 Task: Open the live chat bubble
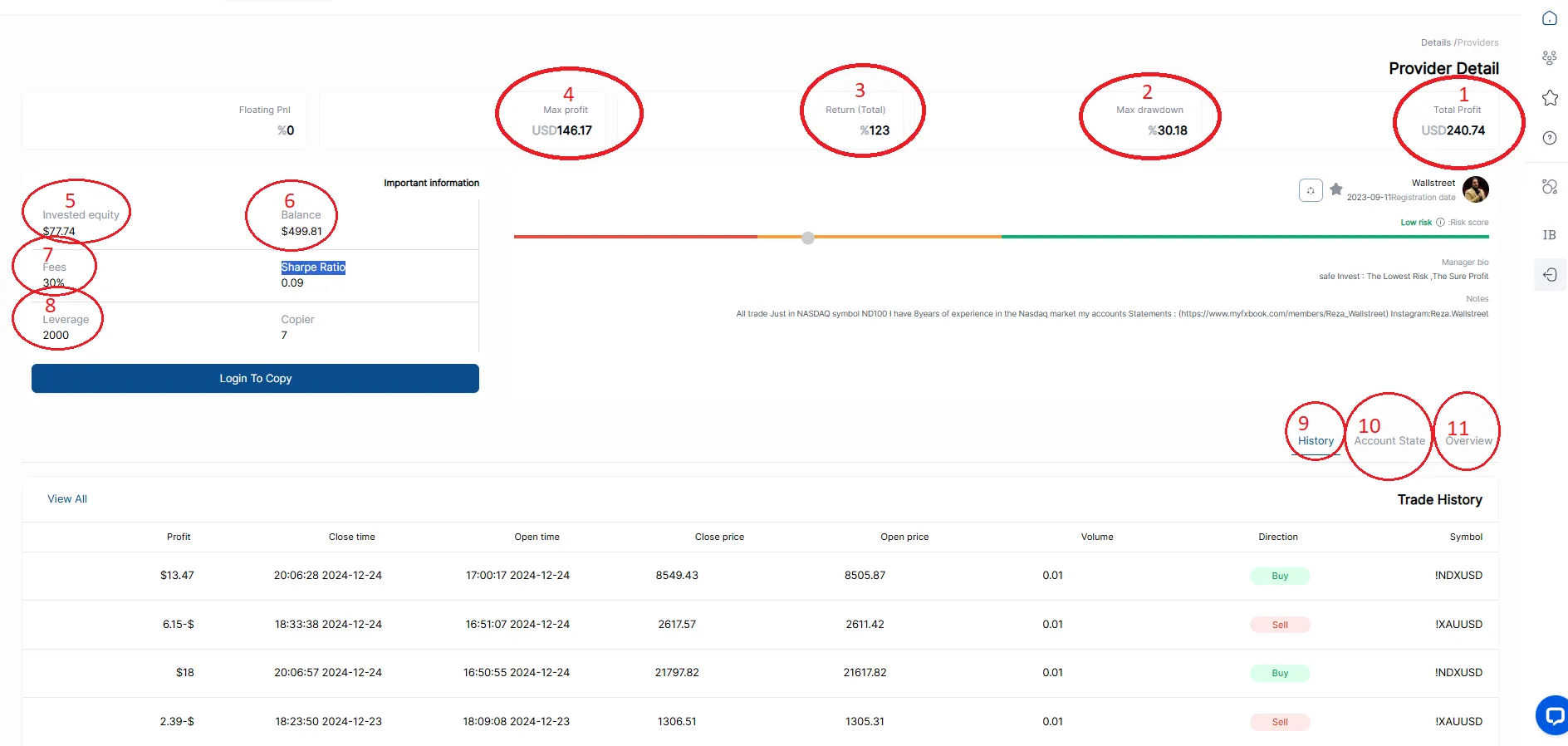[x=1551, y=714]
